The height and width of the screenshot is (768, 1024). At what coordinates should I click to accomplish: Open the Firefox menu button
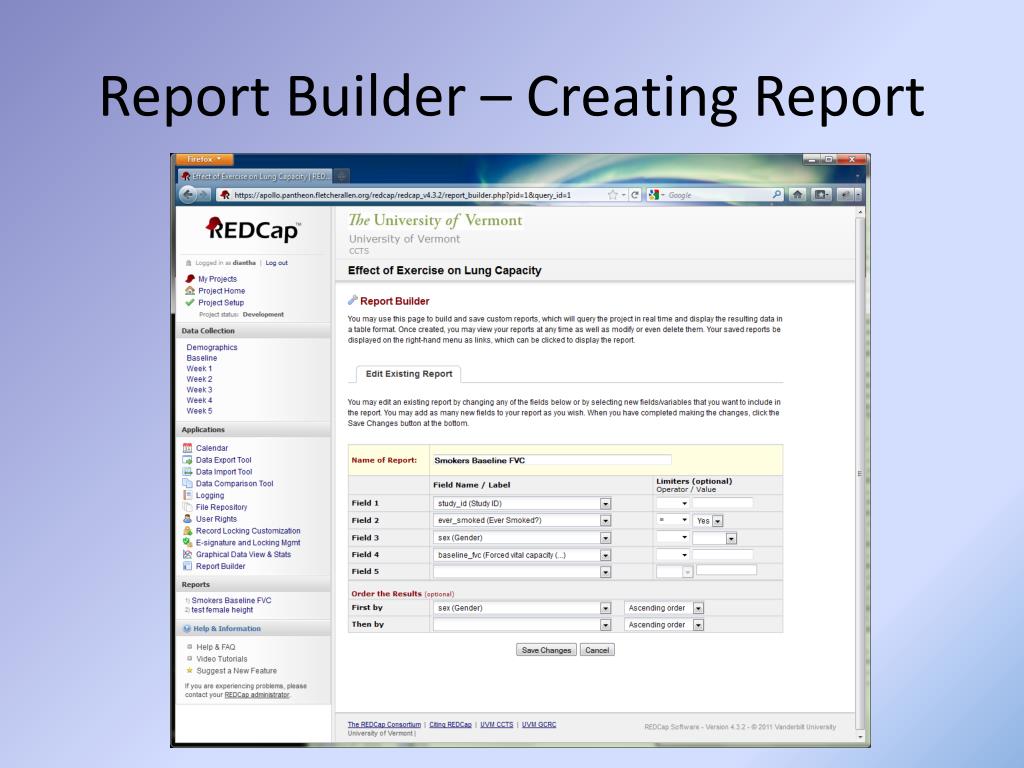(x=204, y=159)
